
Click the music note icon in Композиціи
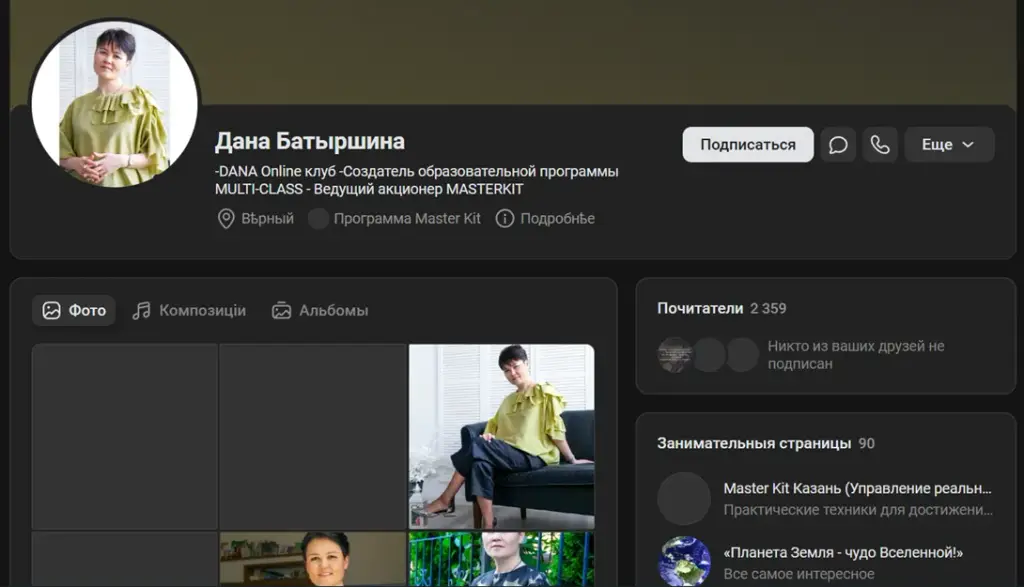point(142,310)
